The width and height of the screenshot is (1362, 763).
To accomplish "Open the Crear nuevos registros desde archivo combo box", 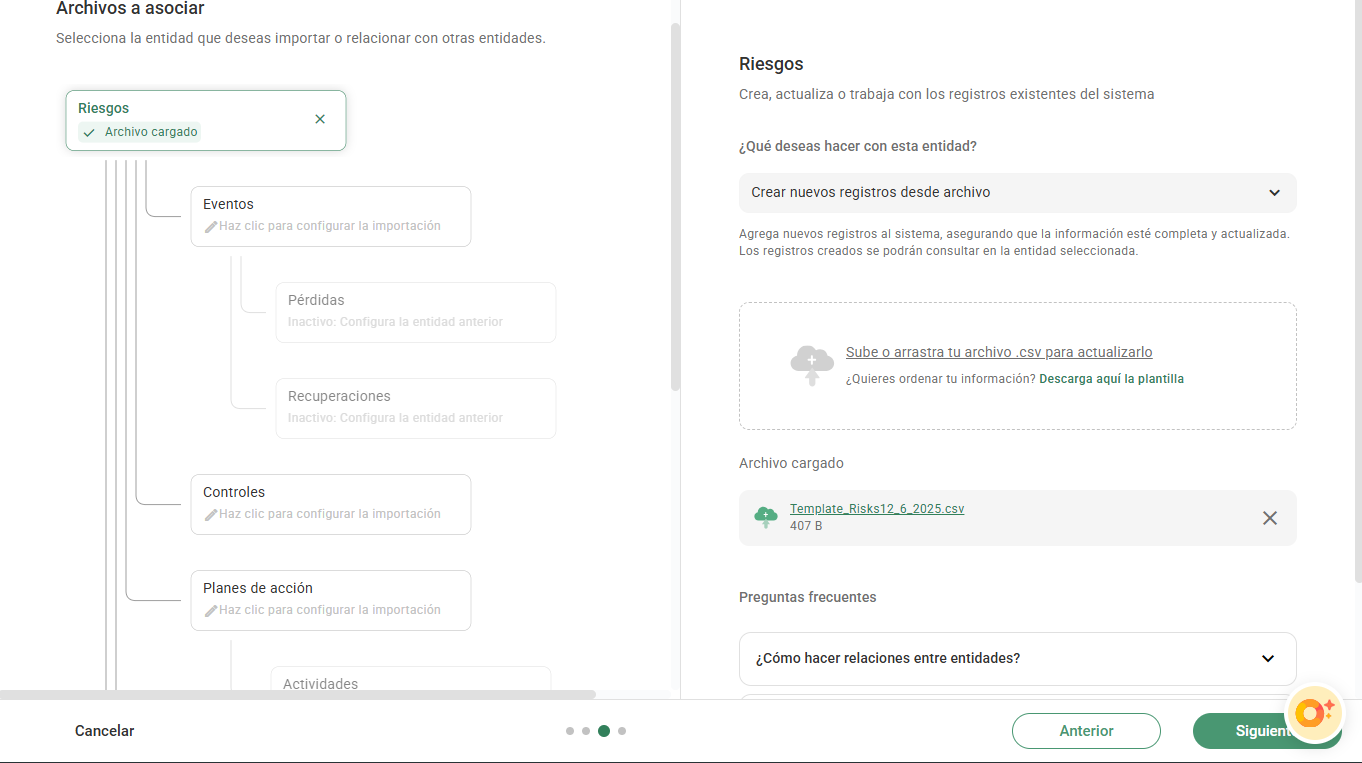I will [x=1017, y=193].
